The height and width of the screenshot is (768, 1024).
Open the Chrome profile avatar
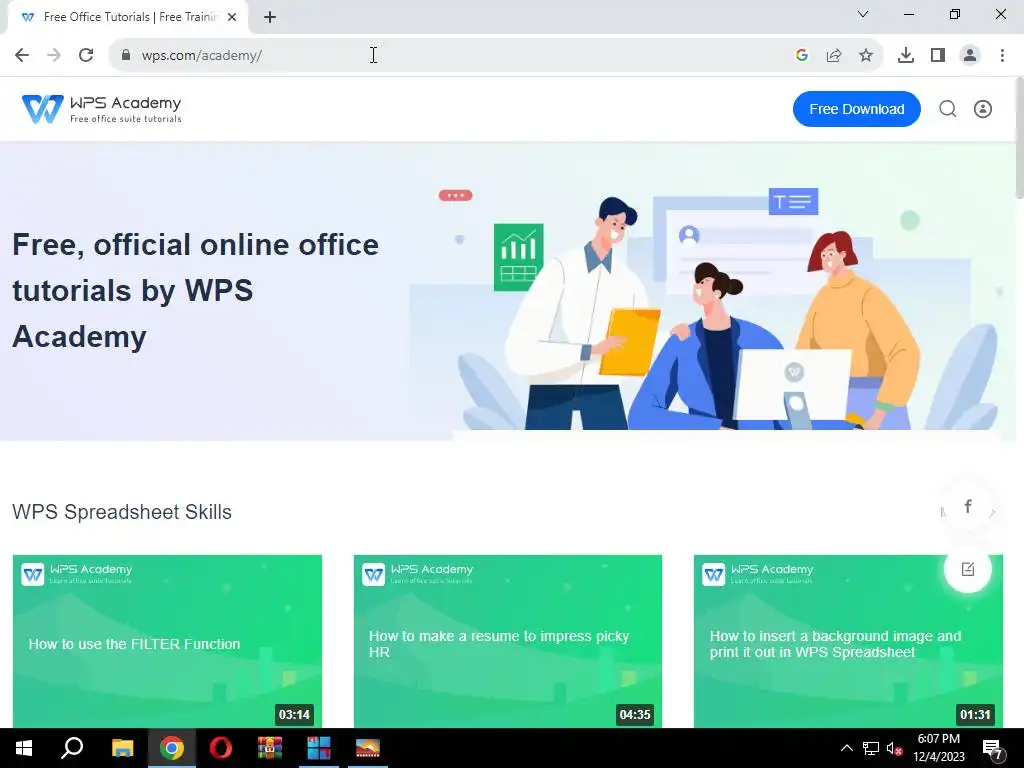[970, 56]
